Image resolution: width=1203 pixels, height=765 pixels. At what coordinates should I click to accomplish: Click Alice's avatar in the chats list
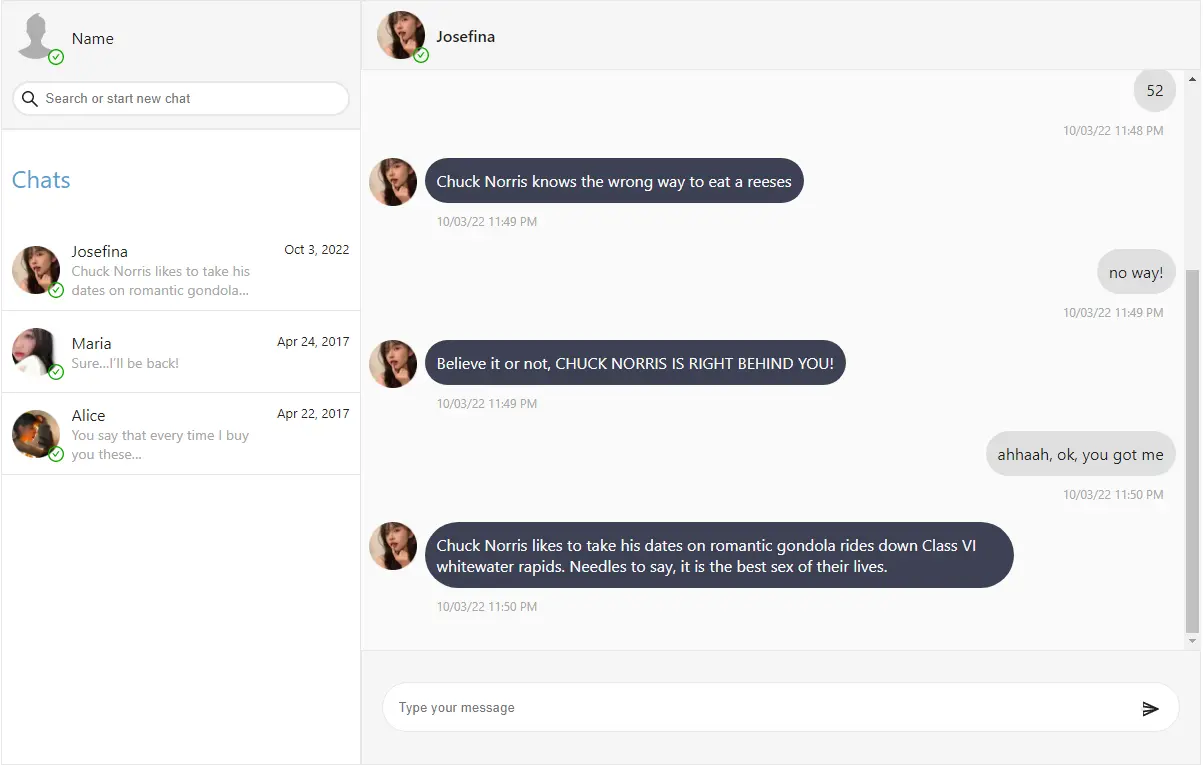(36, 434)
